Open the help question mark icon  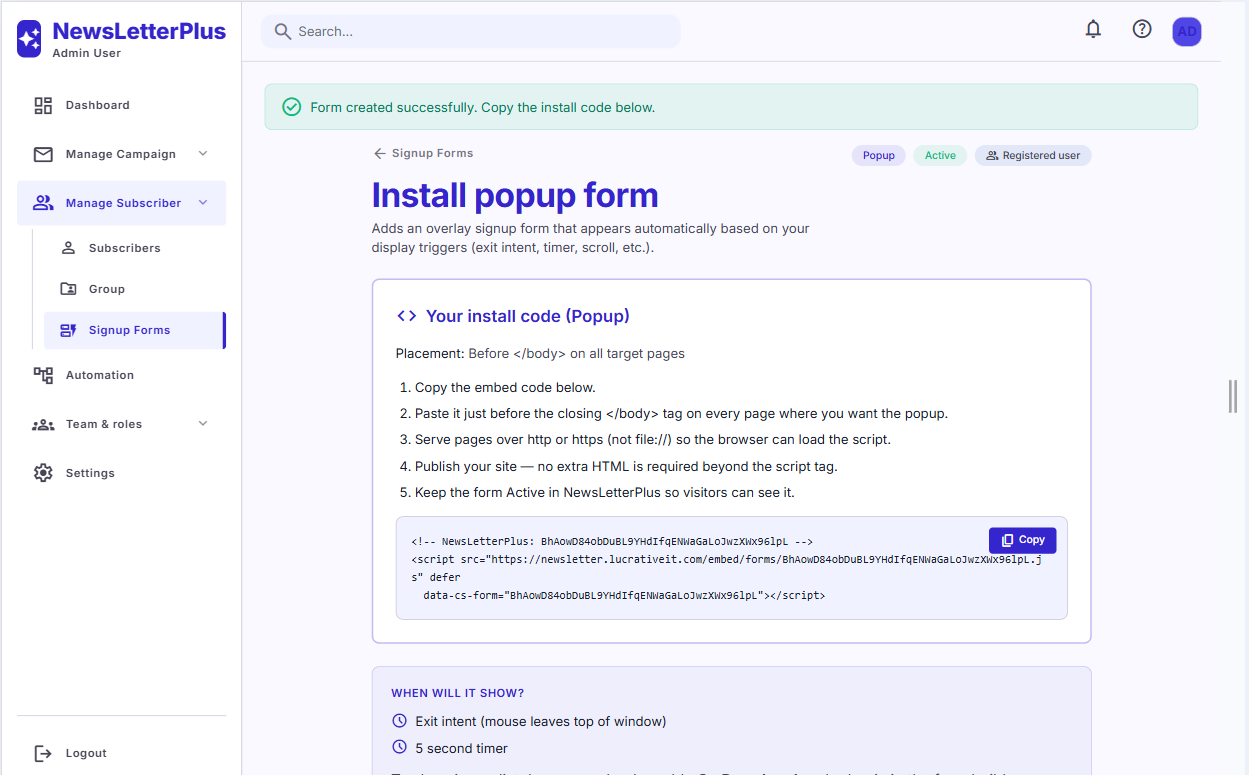pyautogui.click(x=1142, y=30)
